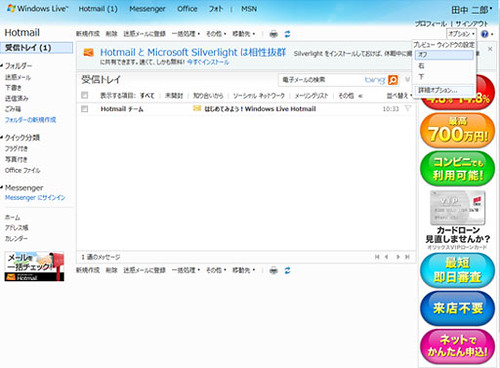
Task: Open the 一括処理 dropdown in bottom toolbar
Action: pyautogui.click(x=186, y=270)
